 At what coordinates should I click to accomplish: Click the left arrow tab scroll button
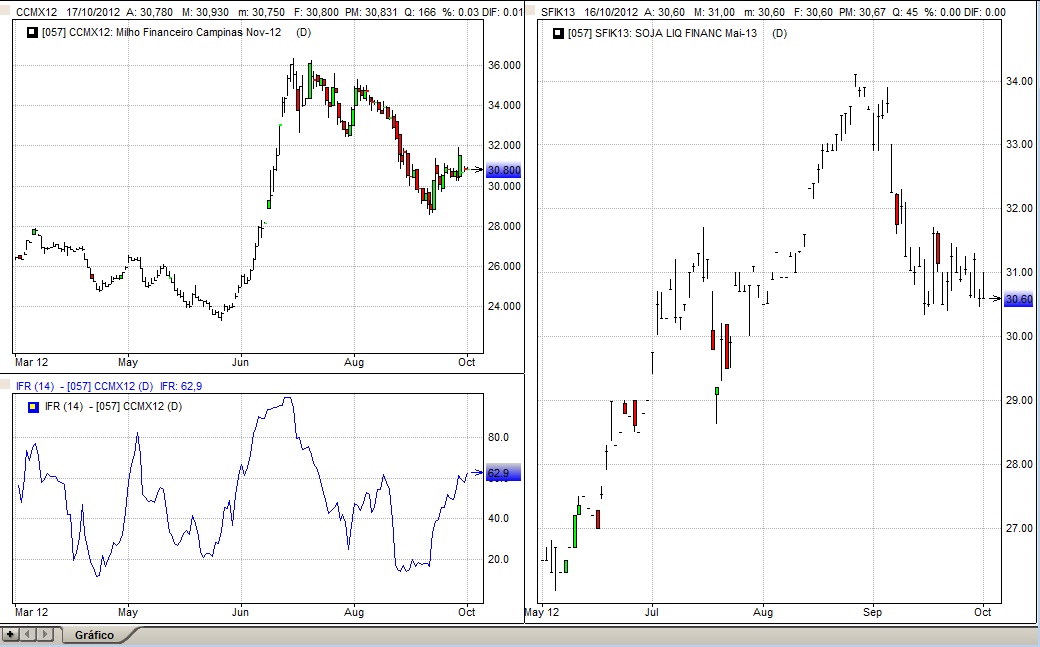point(27,634)
